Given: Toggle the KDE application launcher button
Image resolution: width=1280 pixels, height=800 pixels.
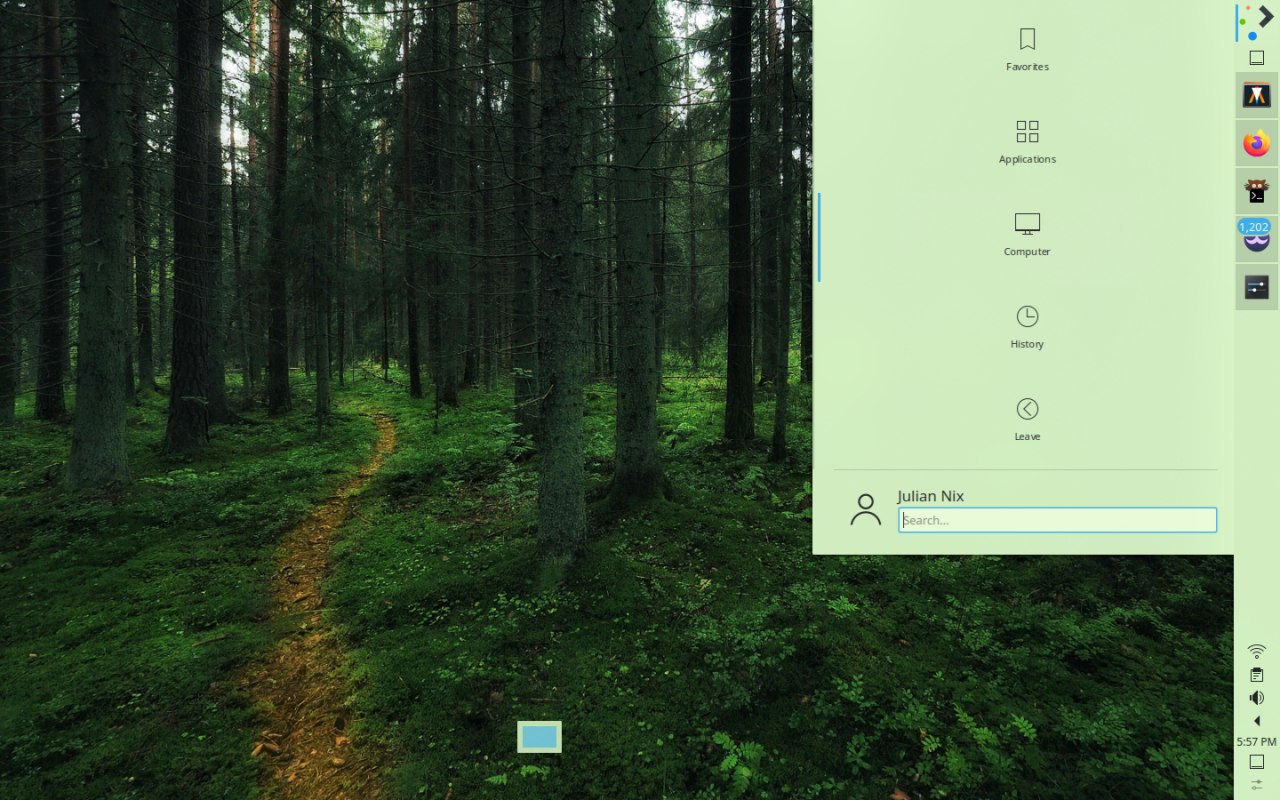Looking at the screenshot, I should (x=1257, y=22).
